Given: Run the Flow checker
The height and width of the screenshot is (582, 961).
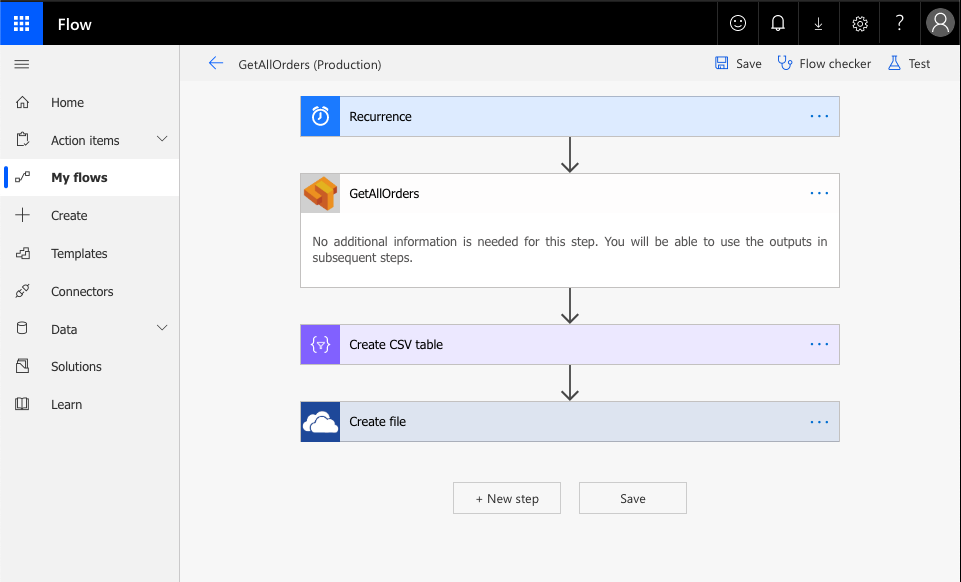Looking at the screenshot, I should 824,64.
